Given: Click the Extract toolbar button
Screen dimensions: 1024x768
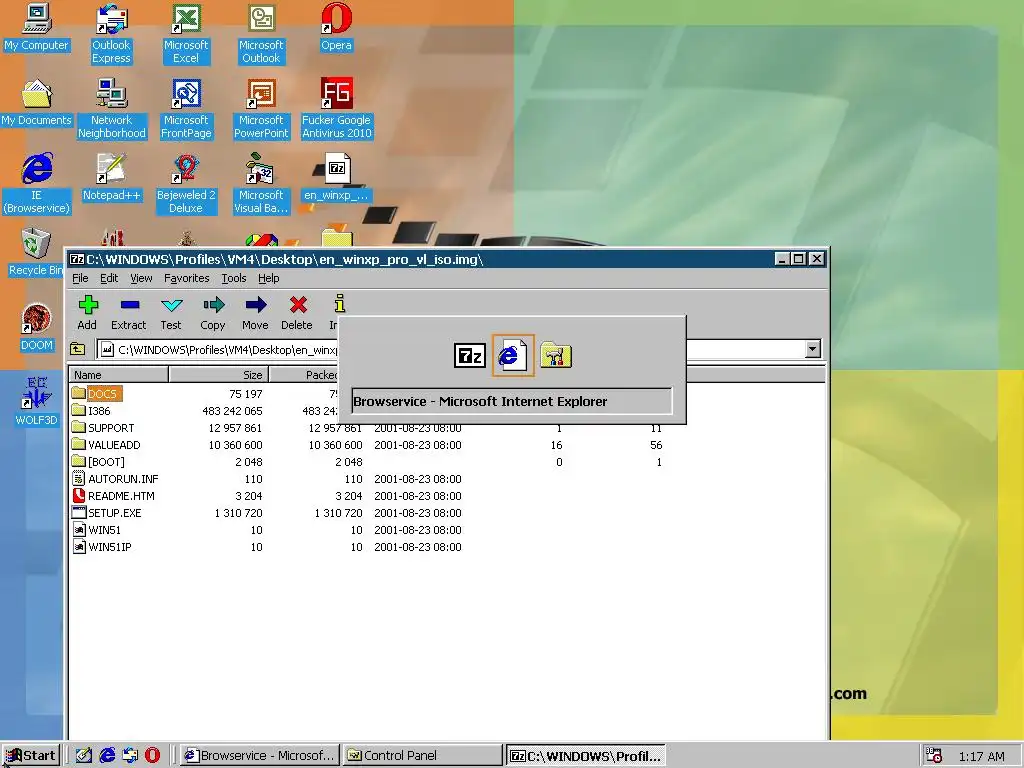Looking at the screenshot, I should click(x=129, y=313).
